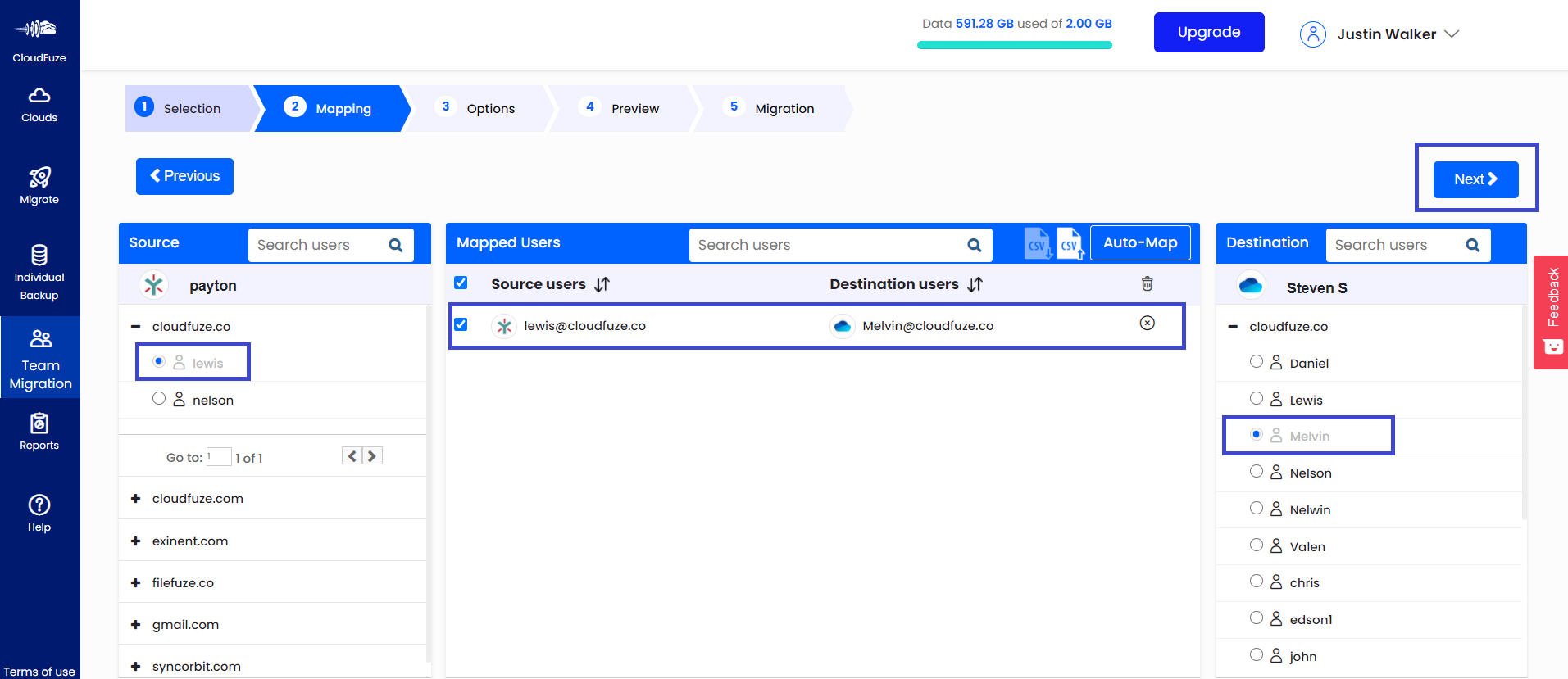Select the lewis source user radio
The width and height of the screenshot is (1568, 679).
(159, 361)
